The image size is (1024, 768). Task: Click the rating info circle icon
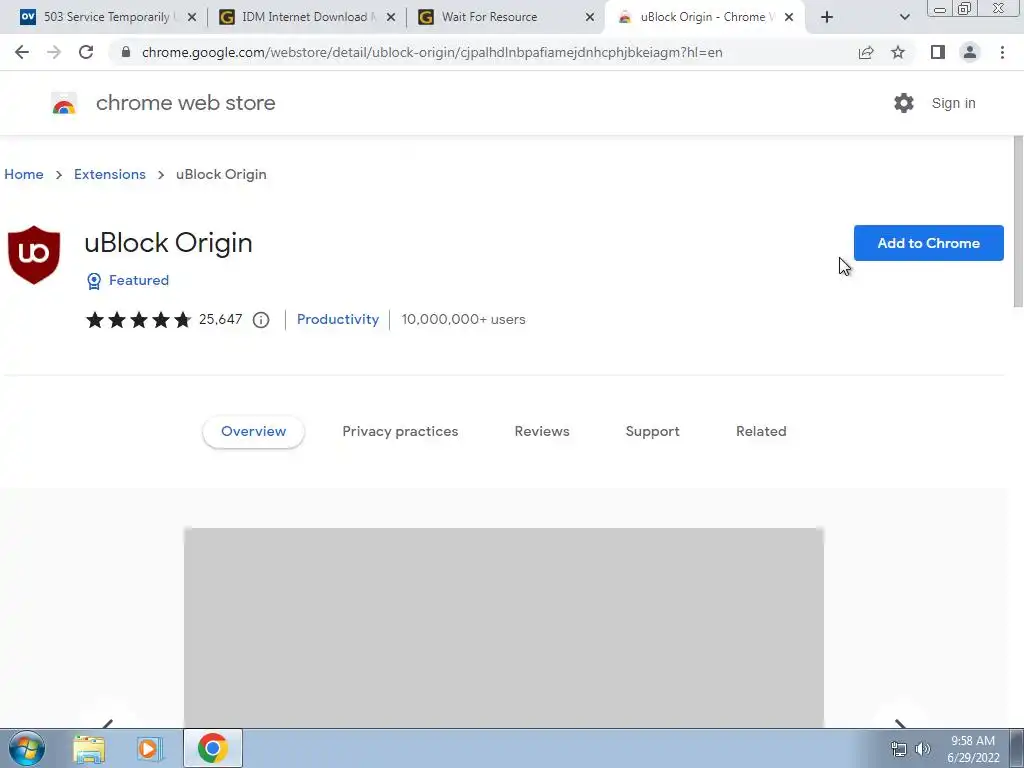tap(261, 320)
